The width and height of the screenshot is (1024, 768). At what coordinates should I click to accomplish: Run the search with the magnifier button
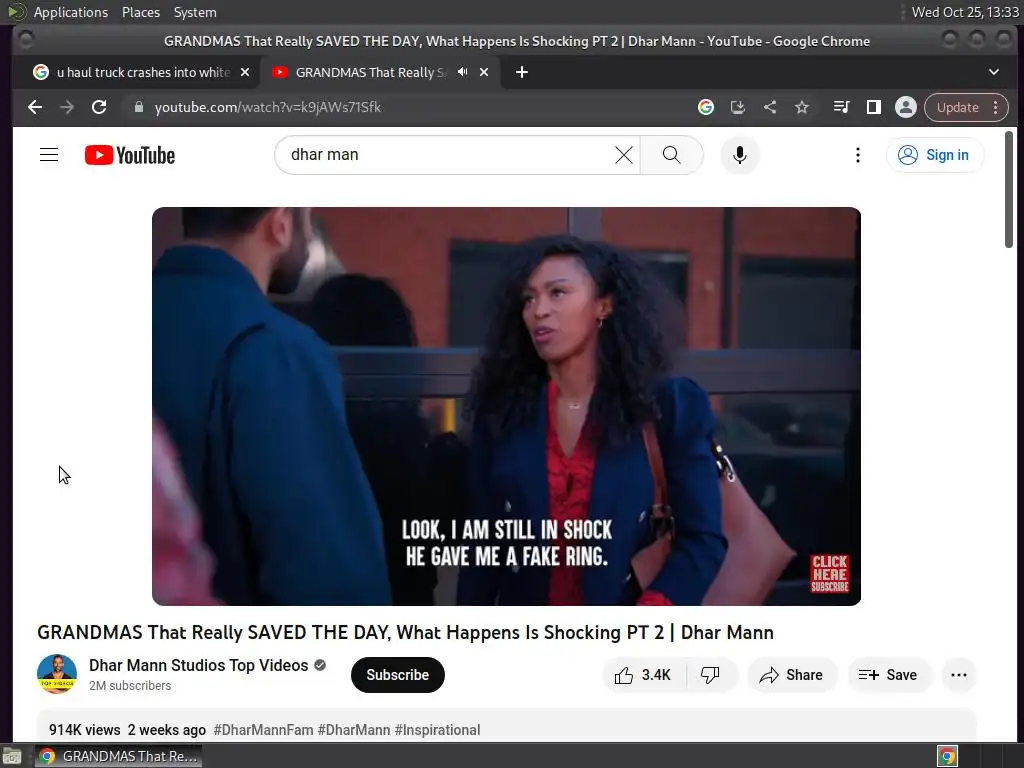pyautogui.click(x=671, y=155)
